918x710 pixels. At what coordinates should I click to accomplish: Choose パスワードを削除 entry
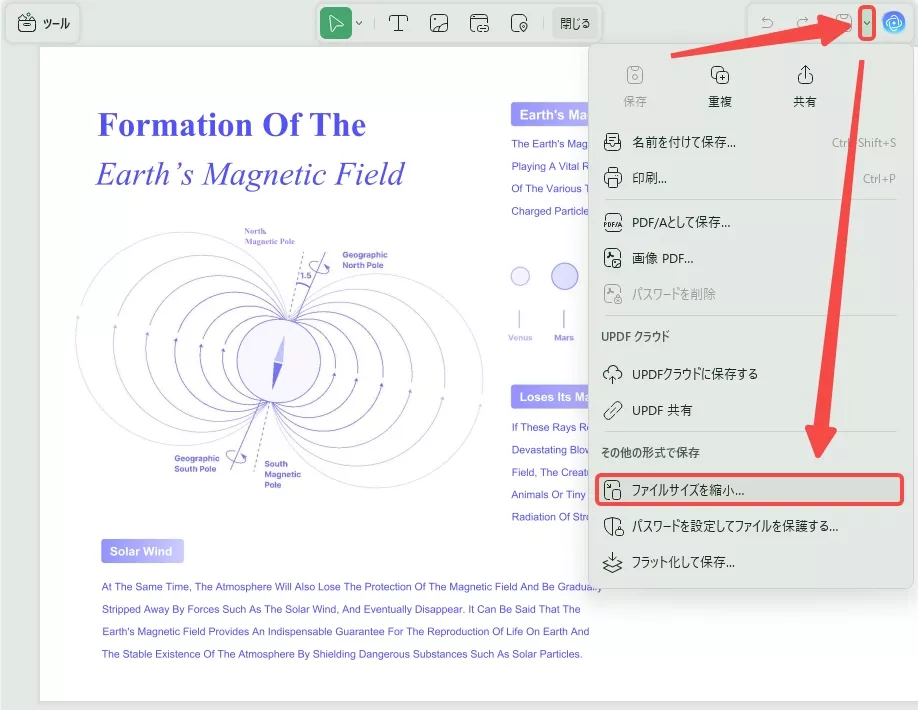coord(750,294)
